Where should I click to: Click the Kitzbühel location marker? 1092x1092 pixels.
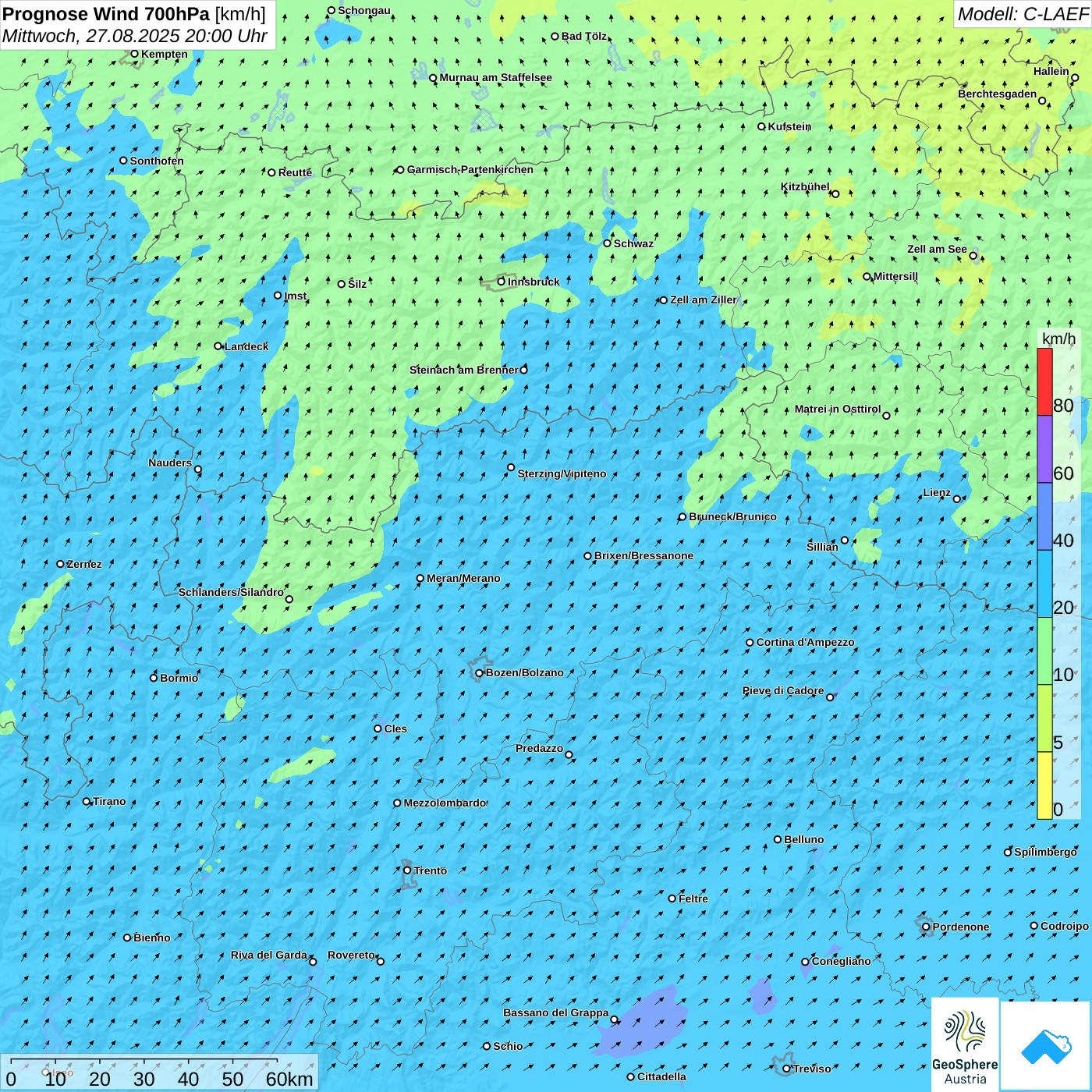pos(835,194)
